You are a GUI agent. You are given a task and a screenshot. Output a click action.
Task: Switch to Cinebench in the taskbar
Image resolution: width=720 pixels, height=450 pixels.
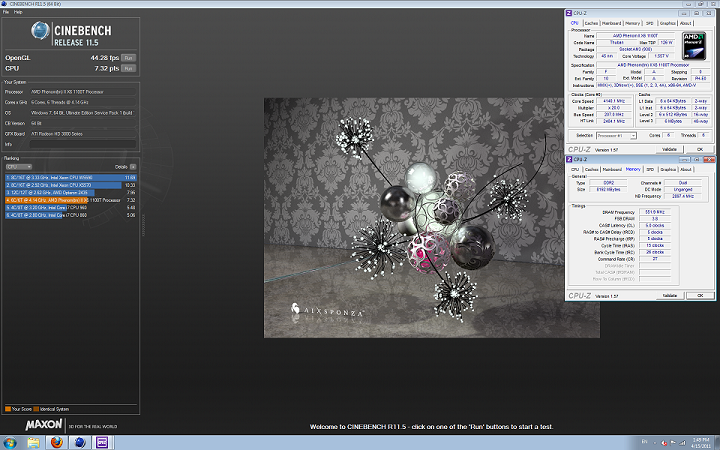click(x=80, y=443)
